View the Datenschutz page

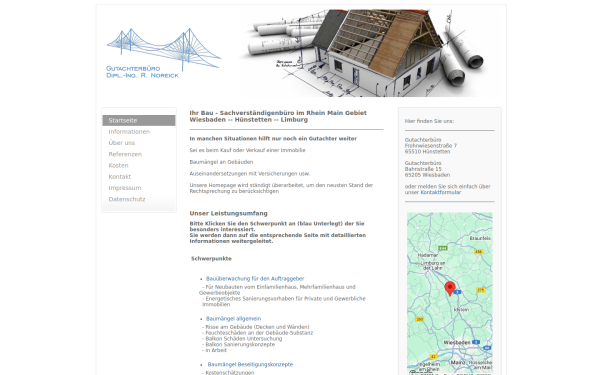[127, 199]
